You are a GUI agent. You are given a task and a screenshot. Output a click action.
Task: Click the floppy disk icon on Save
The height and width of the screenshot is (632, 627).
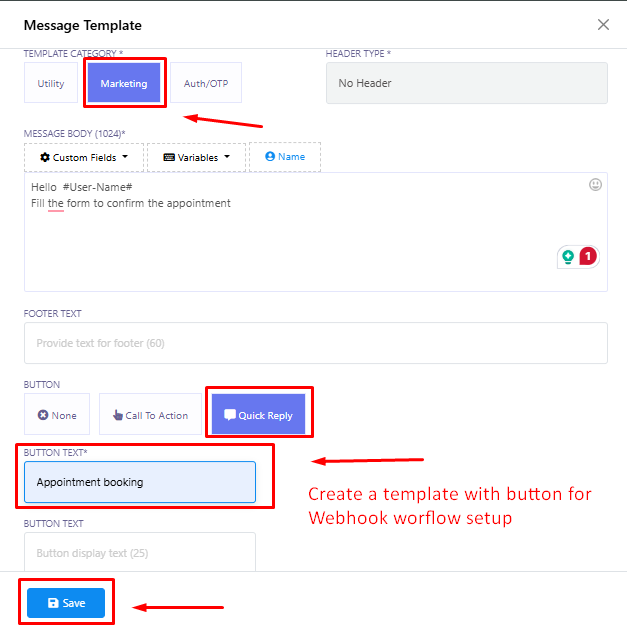click(x=53, y=603)
